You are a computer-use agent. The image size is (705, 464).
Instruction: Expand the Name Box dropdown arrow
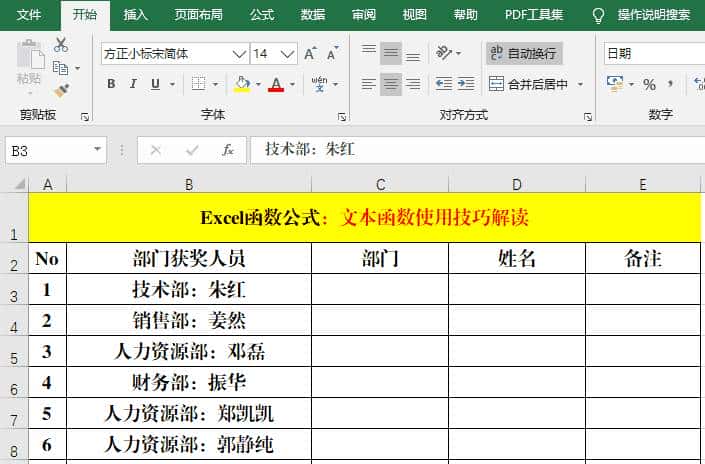point(97,150)
